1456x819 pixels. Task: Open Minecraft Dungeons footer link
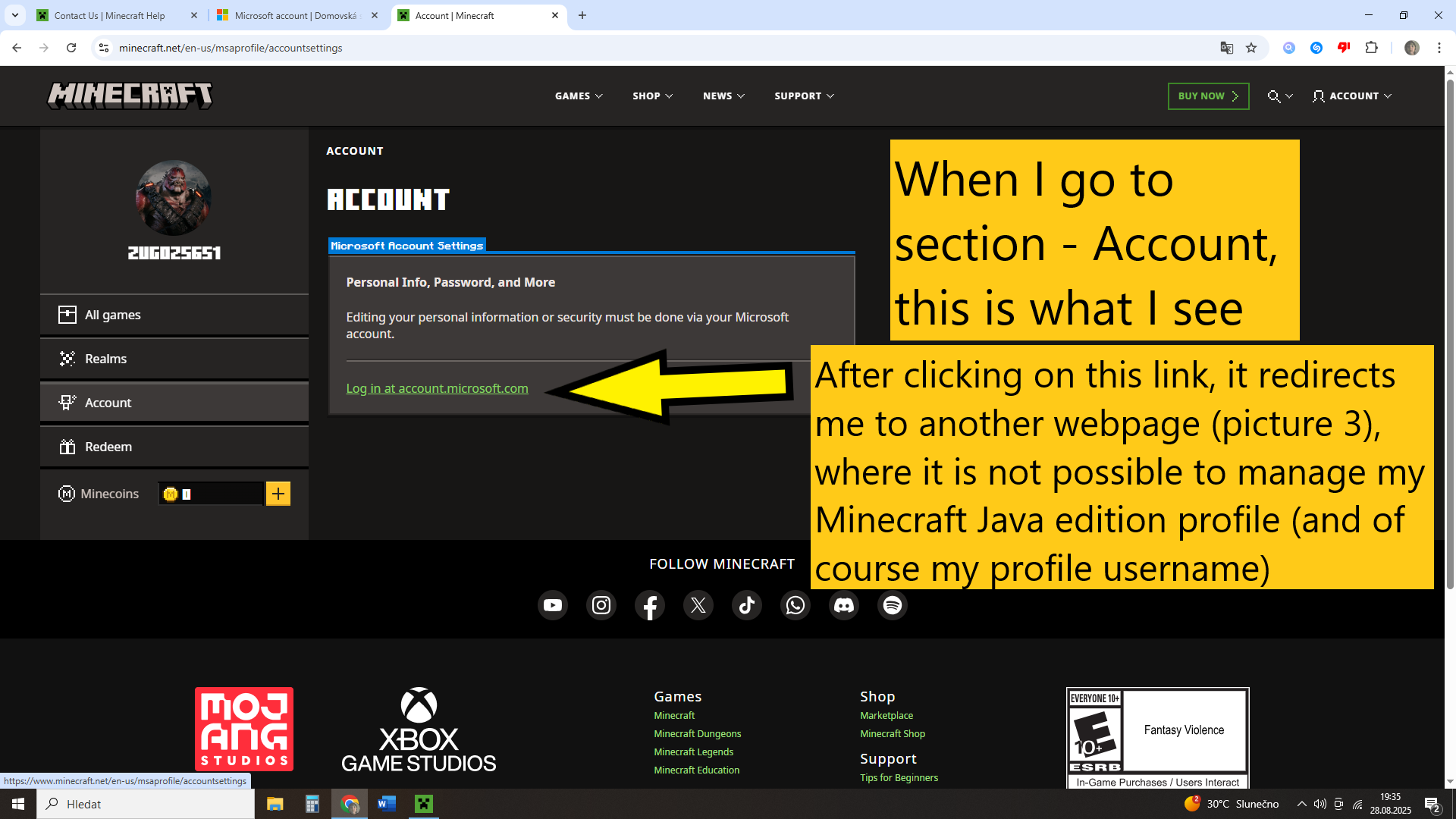(x=698, y=733)
